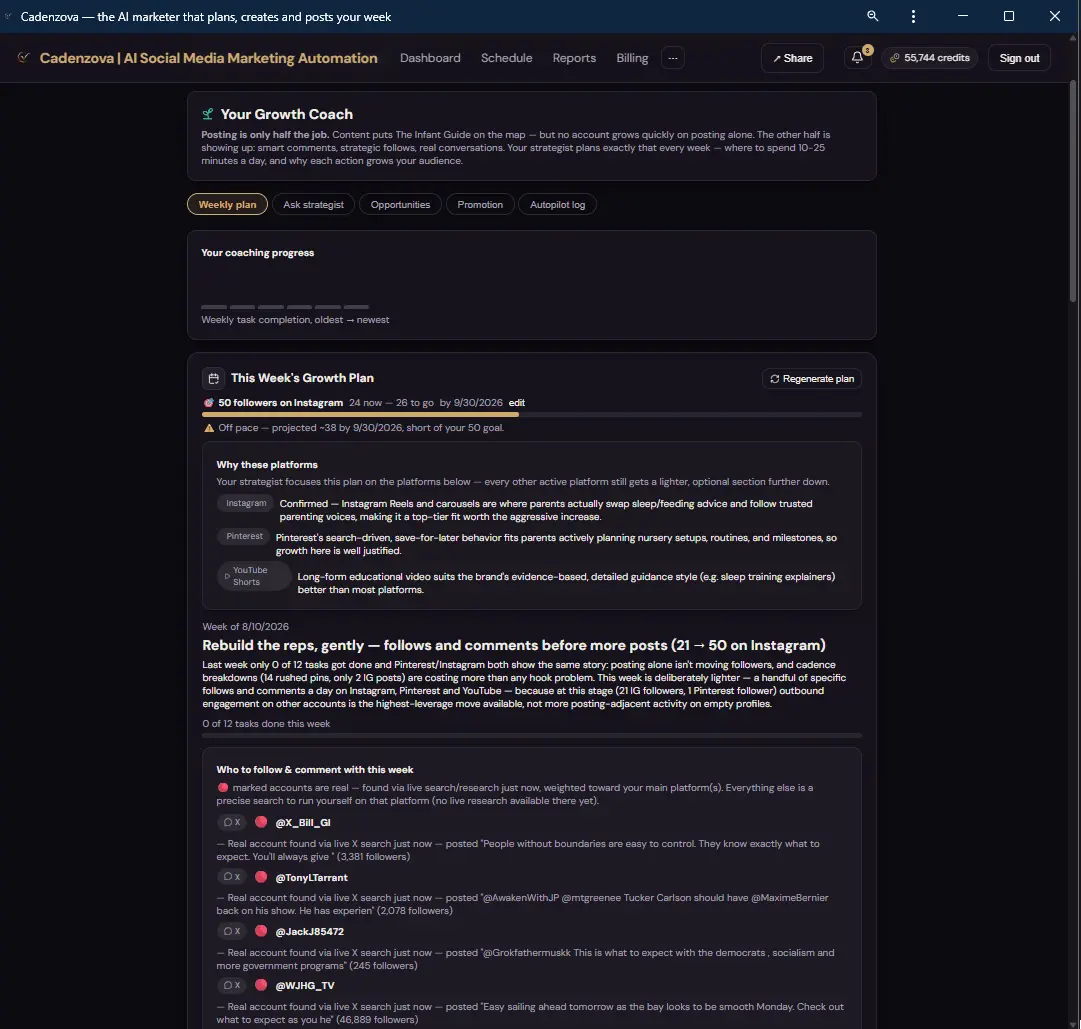Click the Sign out button

(x=1020, y=59)
